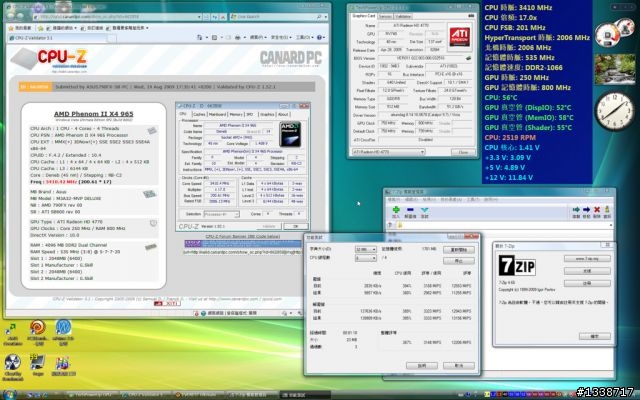
Task: Select the Memory tab in CPU-Z screenshot
Action: click(x=236, y=114)
